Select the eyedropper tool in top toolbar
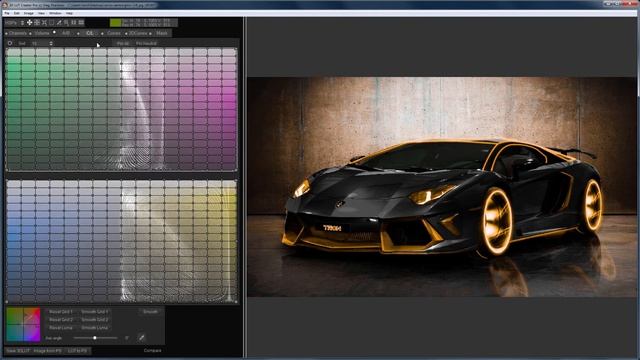Image resolution: width=640 pixels, height=360 pixels. tap(59, 22)
